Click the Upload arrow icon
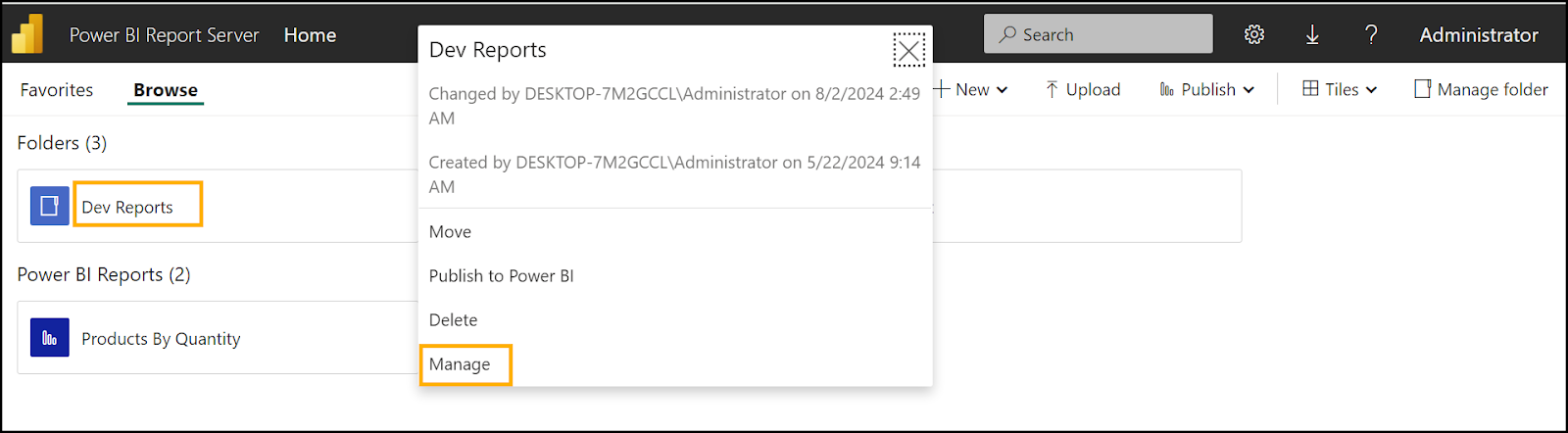This screenshot has width=1568, height=433. tap(1052, 89)
